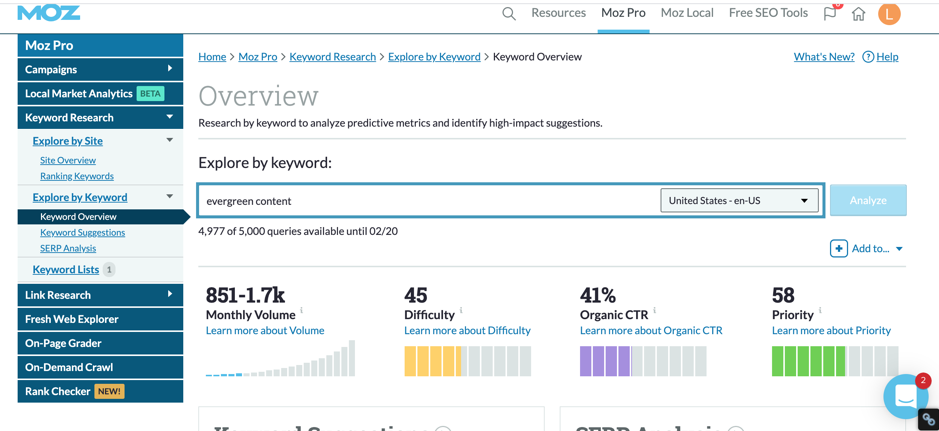
Task: Open Ranking Keywords in sidebar
Action: click(77, 176)
